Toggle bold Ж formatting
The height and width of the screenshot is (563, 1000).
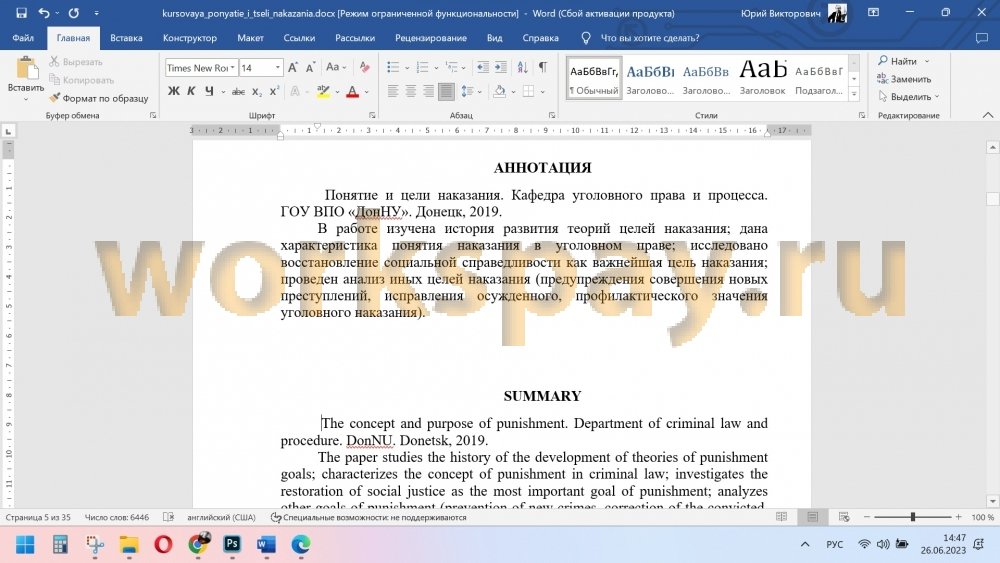(173, 91)
